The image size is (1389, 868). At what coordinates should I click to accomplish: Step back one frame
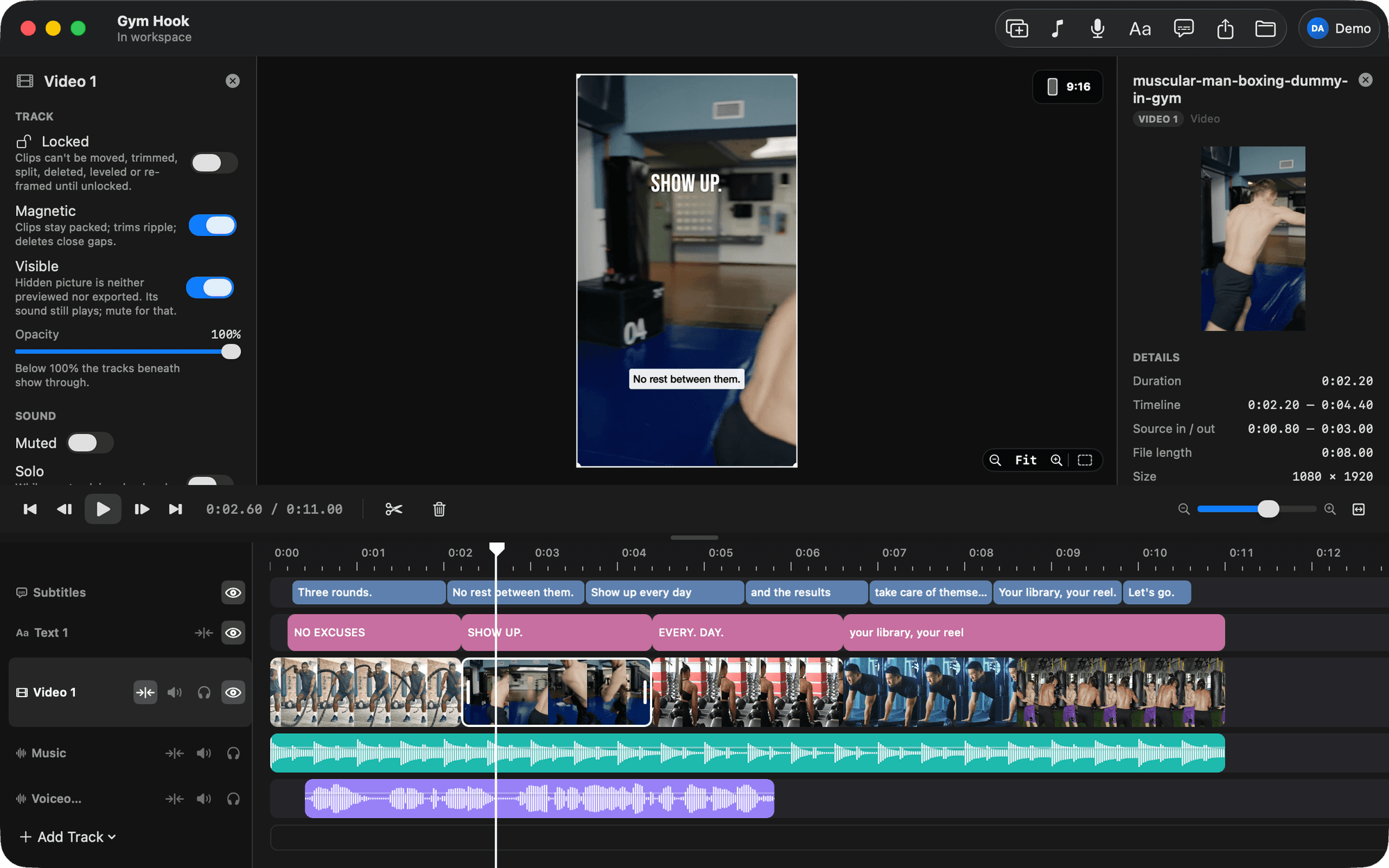65,509
